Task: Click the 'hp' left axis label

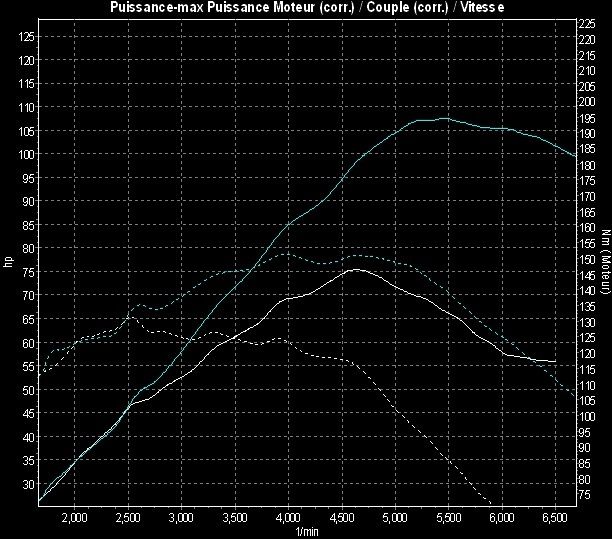Action: tap(8, 263)
